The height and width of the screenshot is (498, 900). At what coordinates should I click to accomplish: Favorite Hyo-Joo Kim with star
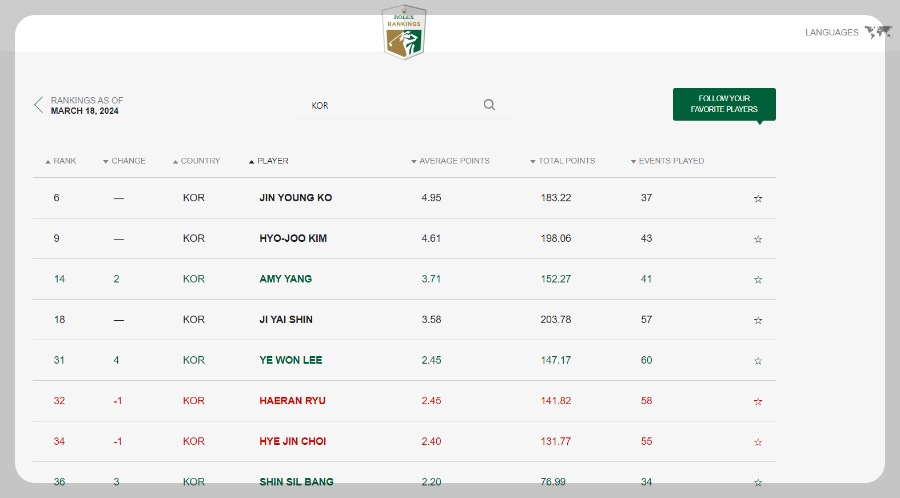[x=758, y=239]
